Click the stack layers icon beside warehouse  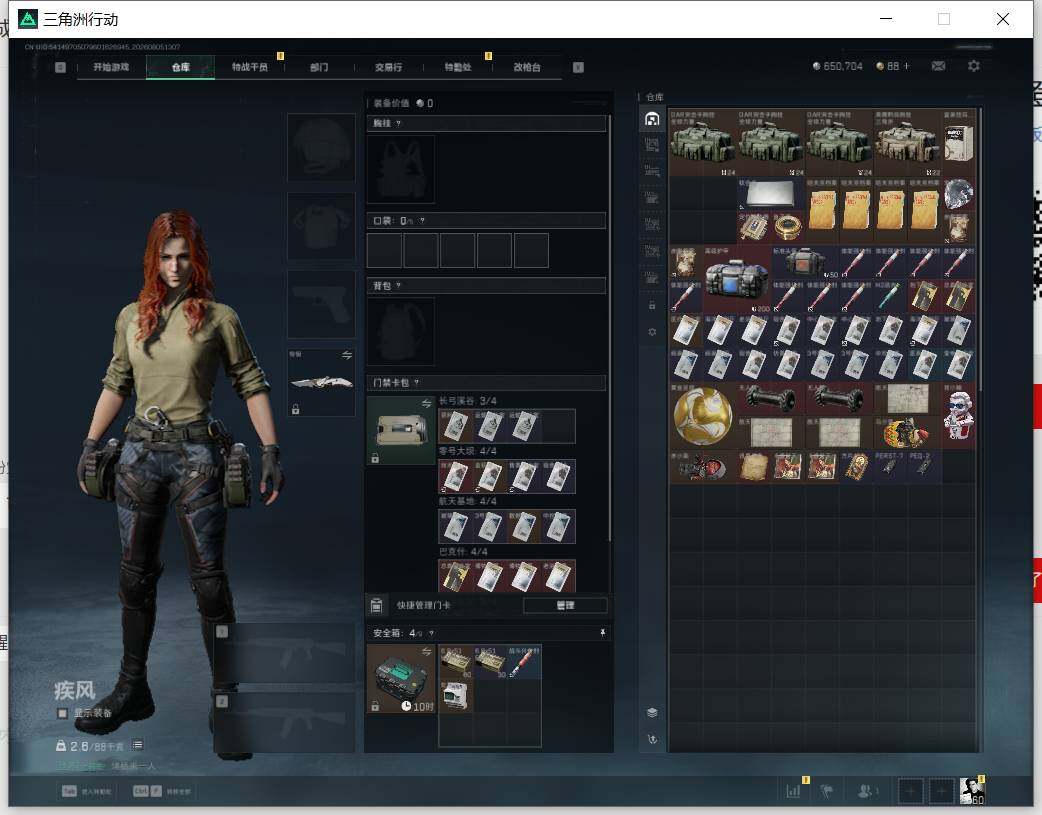coord(652,713)
